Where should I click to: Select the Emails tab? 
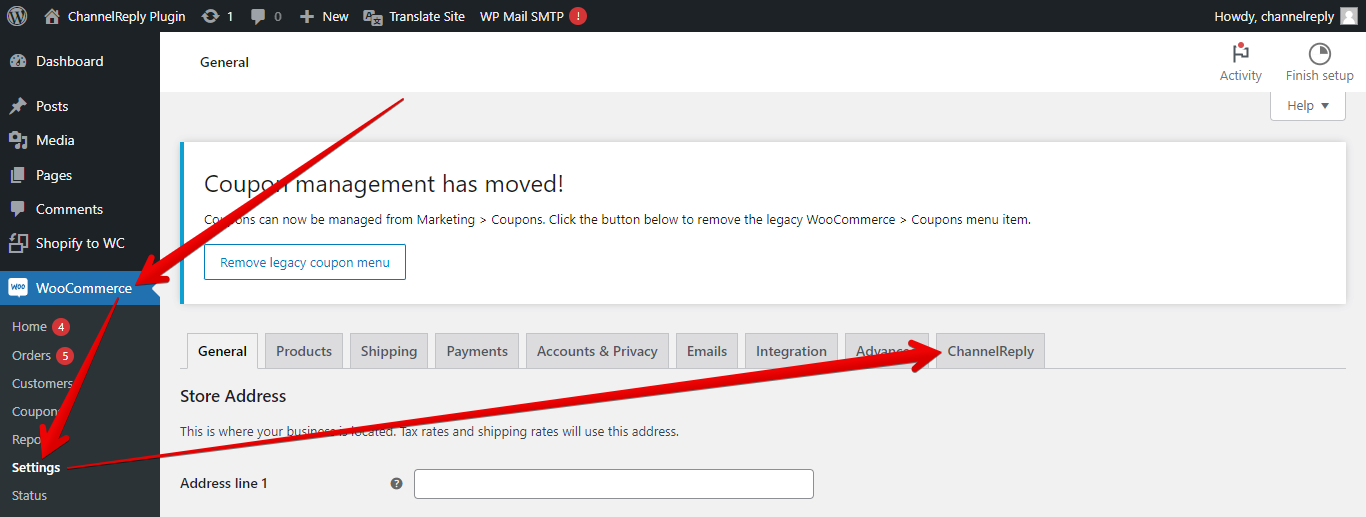(x=707, y=351)
